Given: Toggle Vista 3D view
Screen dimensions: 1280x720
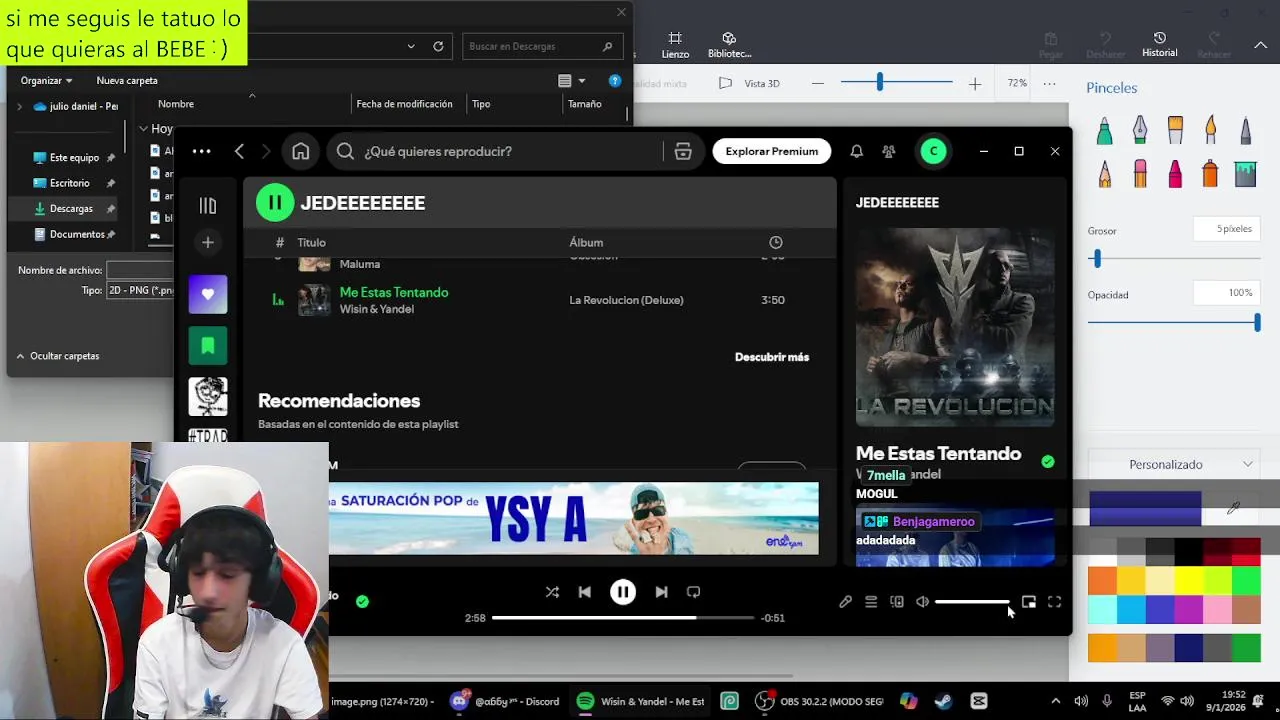Looking at the screenshot, I should 750,84.
